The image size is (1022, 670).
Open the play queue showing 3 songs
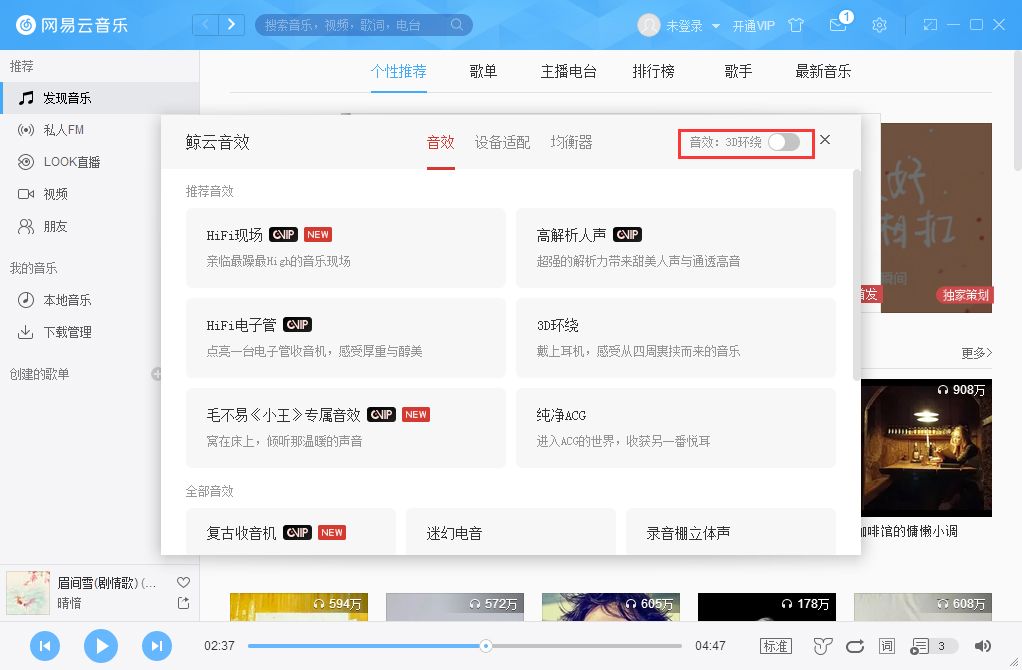click(x=920, y=646)
